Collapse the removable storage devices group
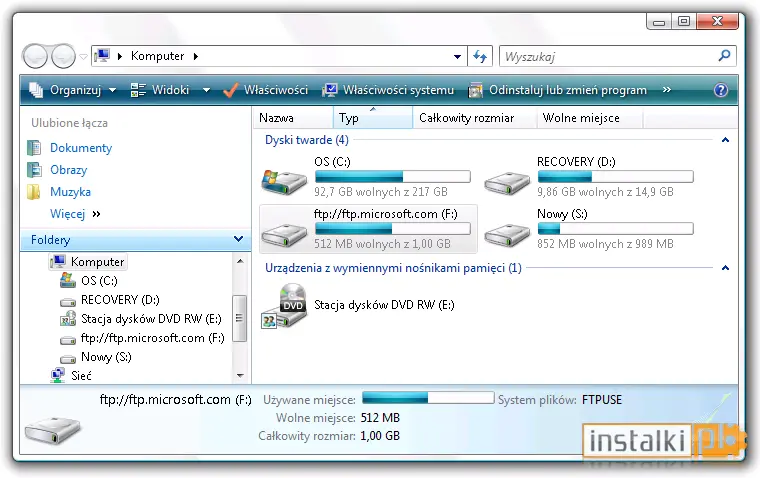Screen dimensions: 760x478 725,268
